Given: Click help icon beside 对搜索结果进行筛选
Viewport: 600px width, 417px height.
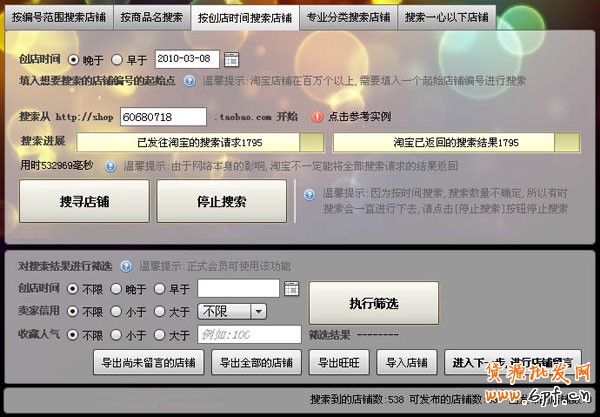Looking at the screenshot, I should pyautogui.click(x=127, y=266).
